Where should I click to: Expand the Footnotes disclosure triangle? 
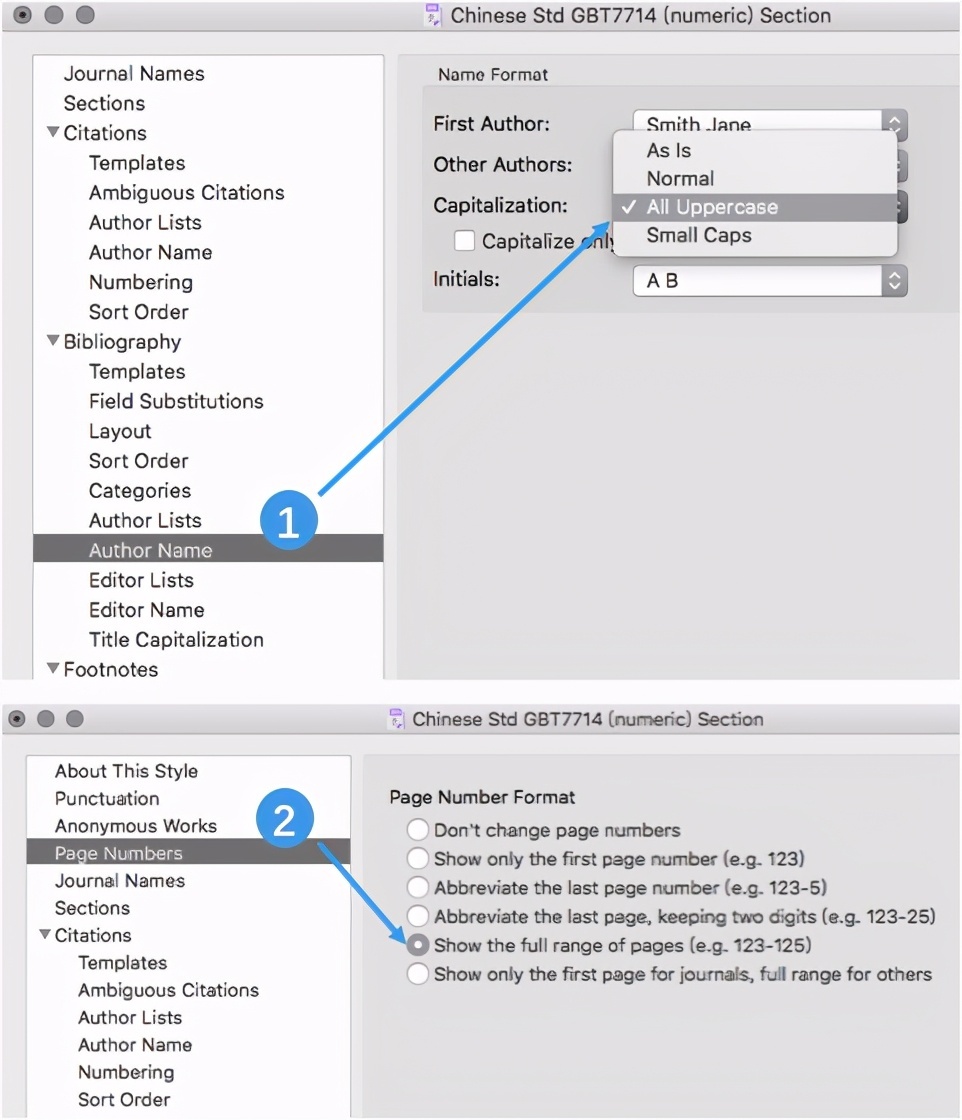53,669
